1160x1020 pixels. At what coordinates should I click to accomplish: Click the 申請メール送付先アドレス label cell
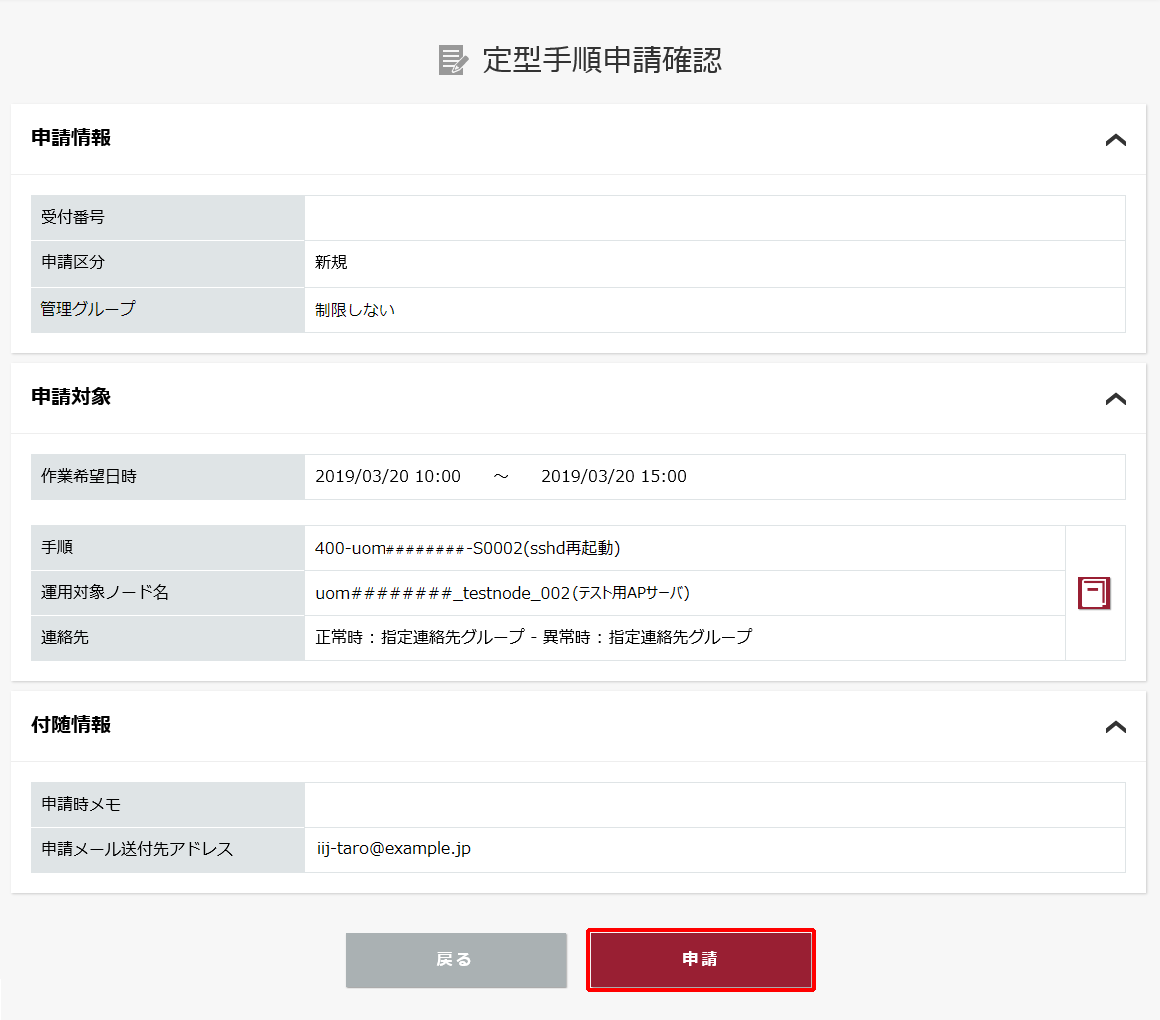click(x=168, y=850)
